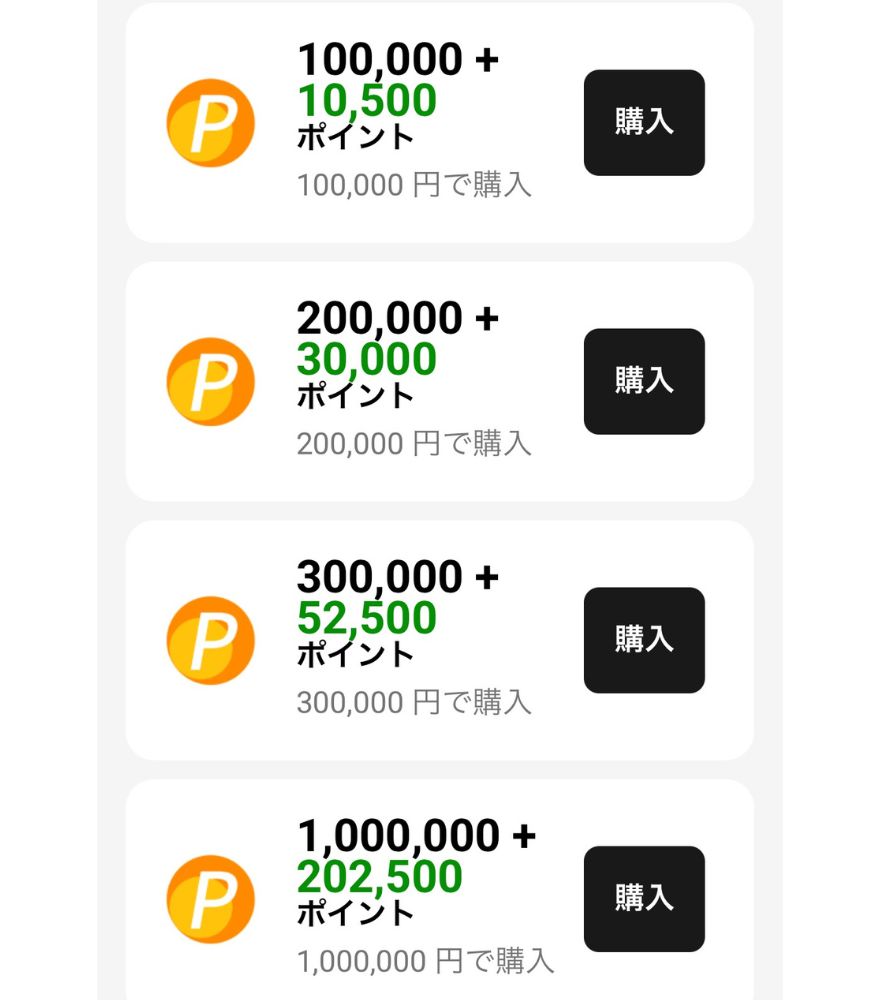Click the P coin icon for 200,000 points
Image resolution: width=880 pixels, height=1000 pixels.
coord(210,382)
